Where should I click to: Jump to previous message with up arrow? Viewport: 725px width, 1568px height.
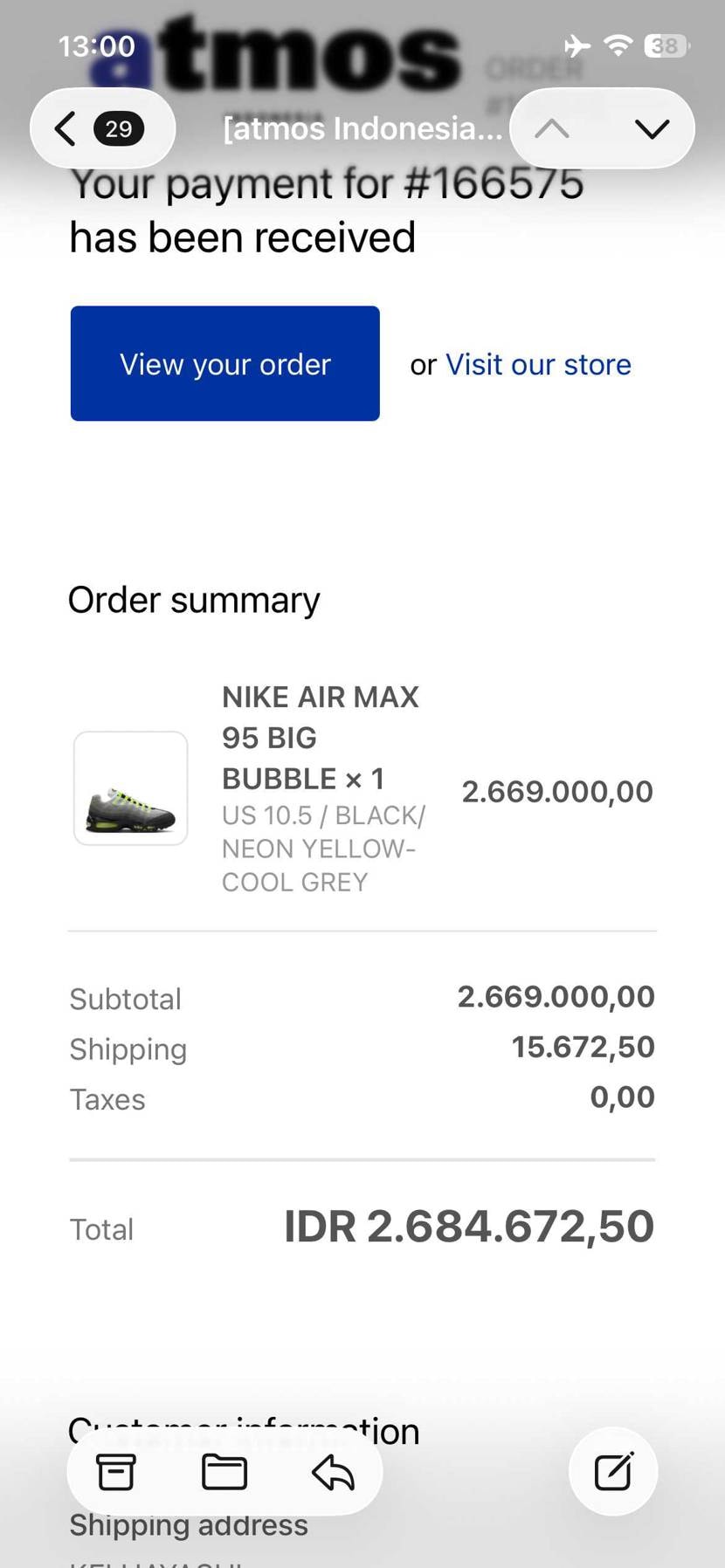coord(552,129)
